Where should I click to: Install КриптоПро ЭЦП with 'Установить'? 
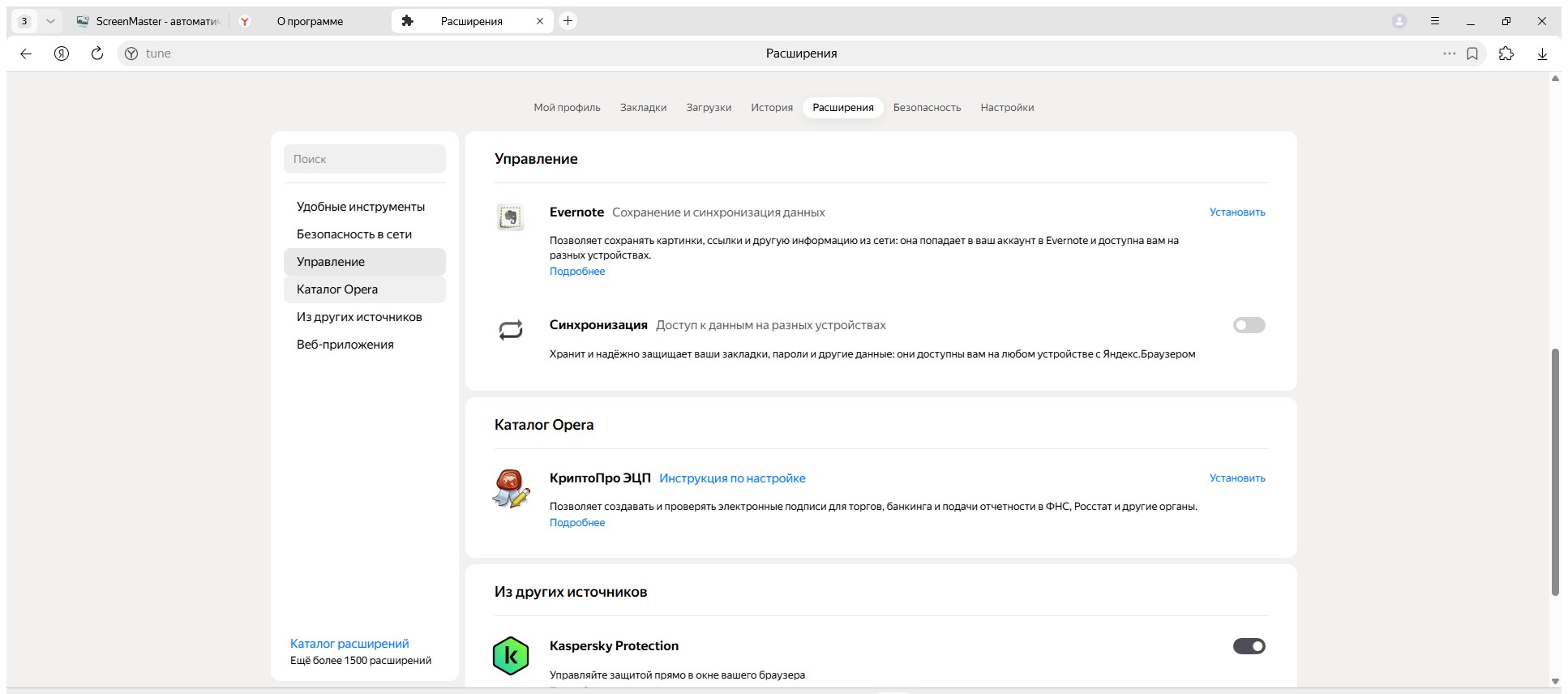coord(1237,478)
